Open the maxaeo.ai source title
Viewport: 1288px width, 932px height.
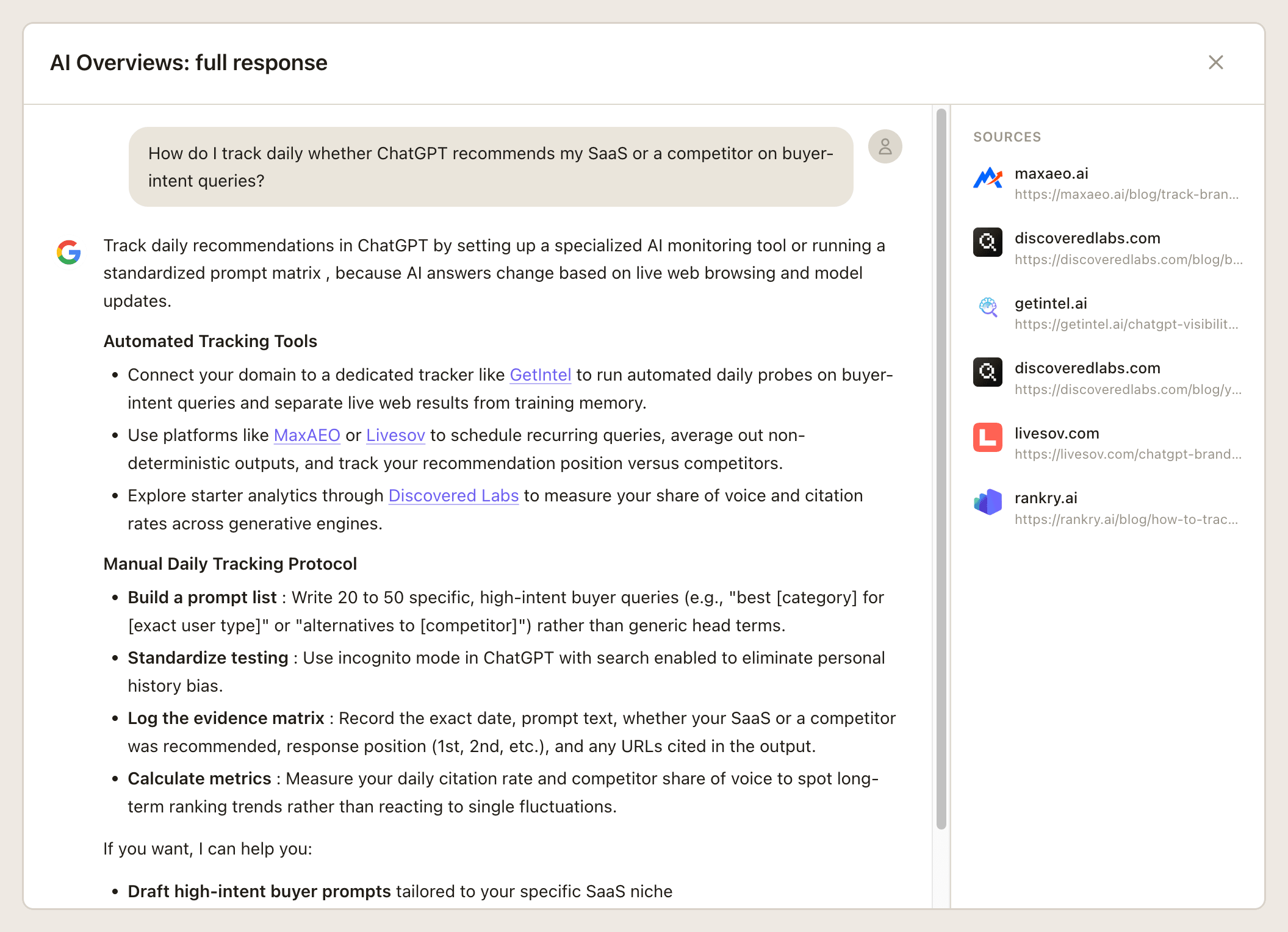[x=1051, y=173]
